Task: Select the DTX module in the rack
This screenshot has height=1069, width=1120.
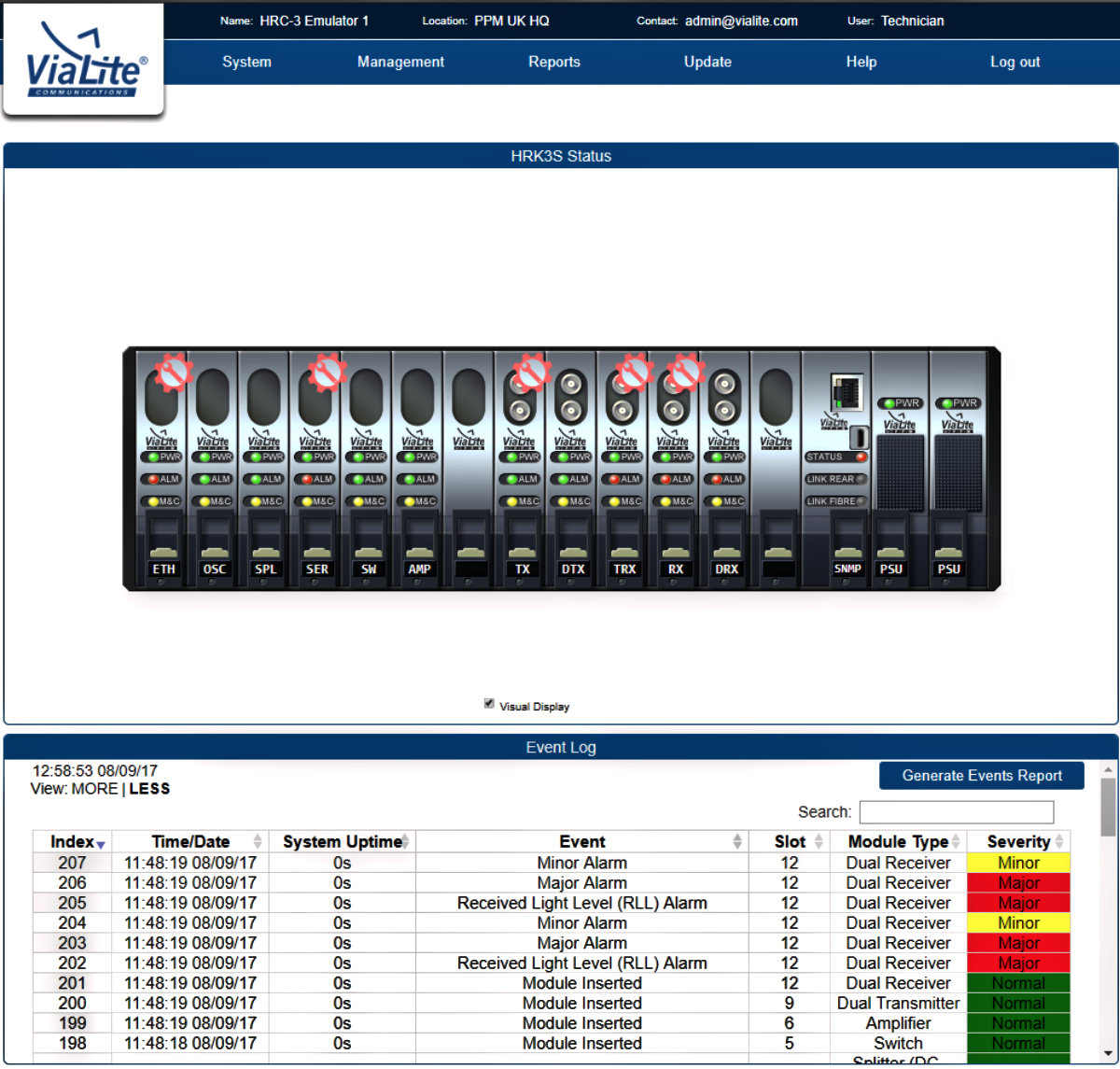Action: [x=572, y=469]
